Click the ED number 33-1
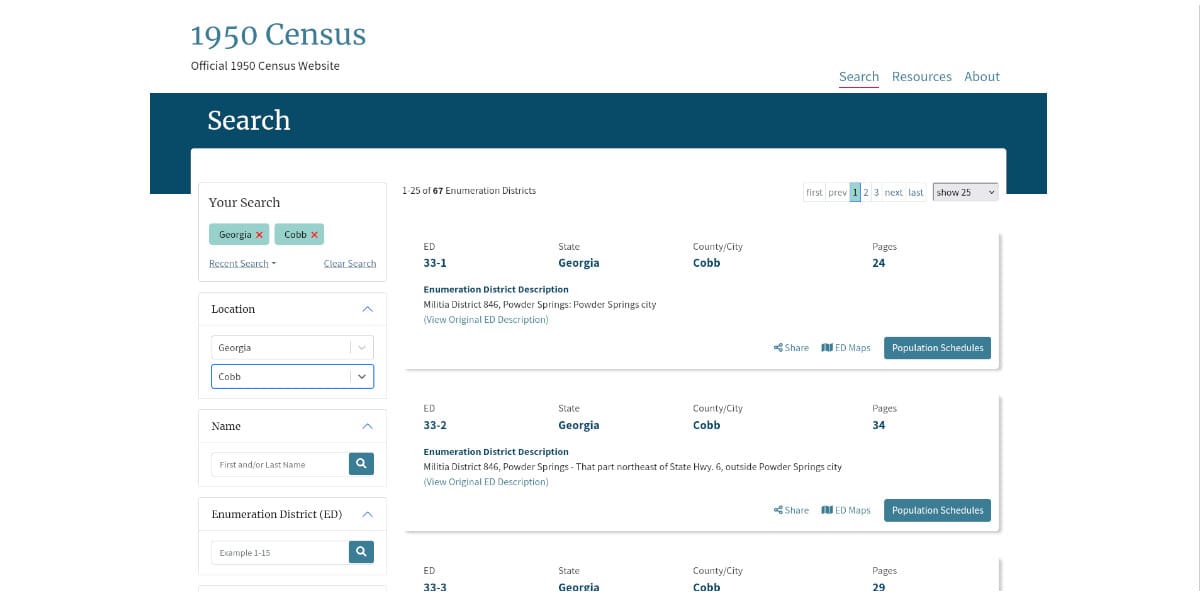The width and height of the screenshot is (1200, 600). coord(435,263)
